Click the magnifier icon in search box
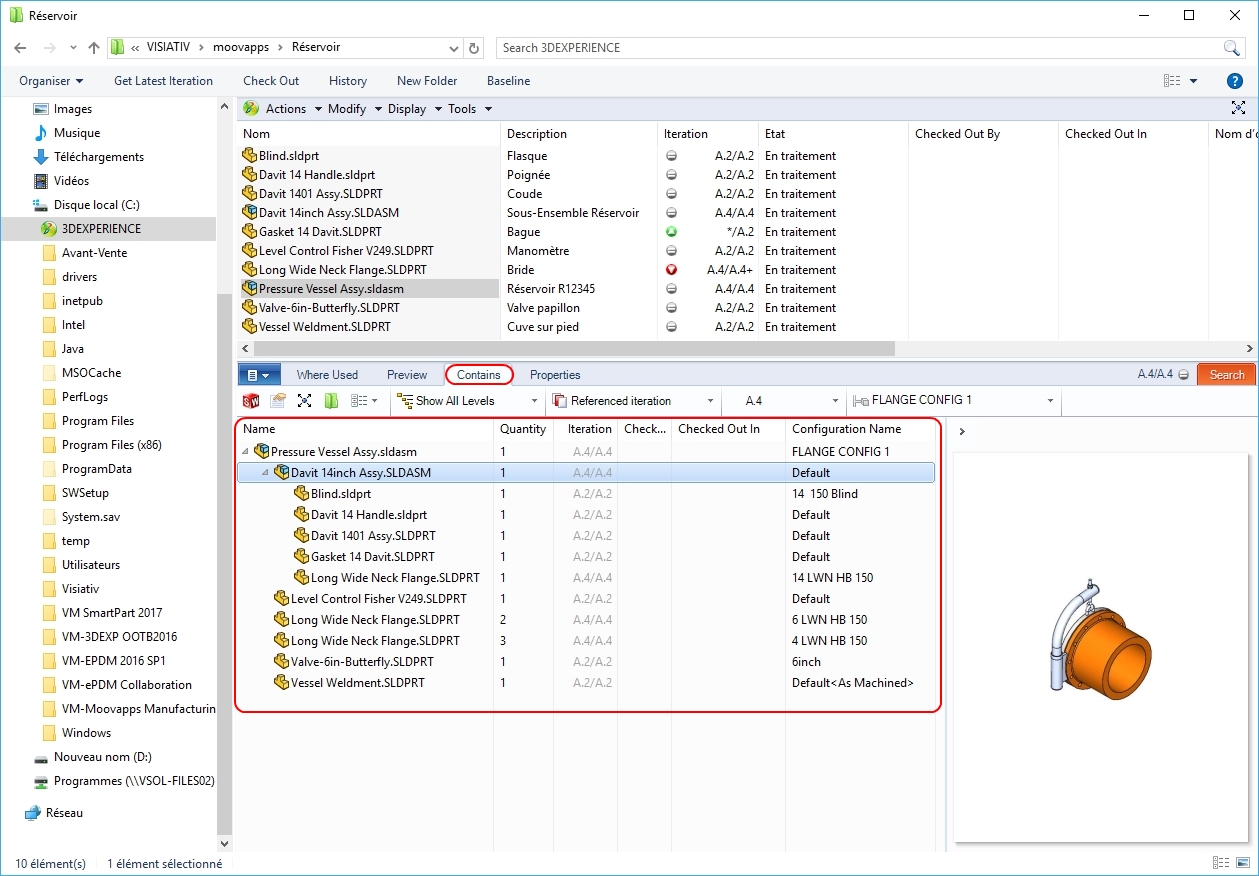Screen dimensions: 1259x876 click(1232, 48)
